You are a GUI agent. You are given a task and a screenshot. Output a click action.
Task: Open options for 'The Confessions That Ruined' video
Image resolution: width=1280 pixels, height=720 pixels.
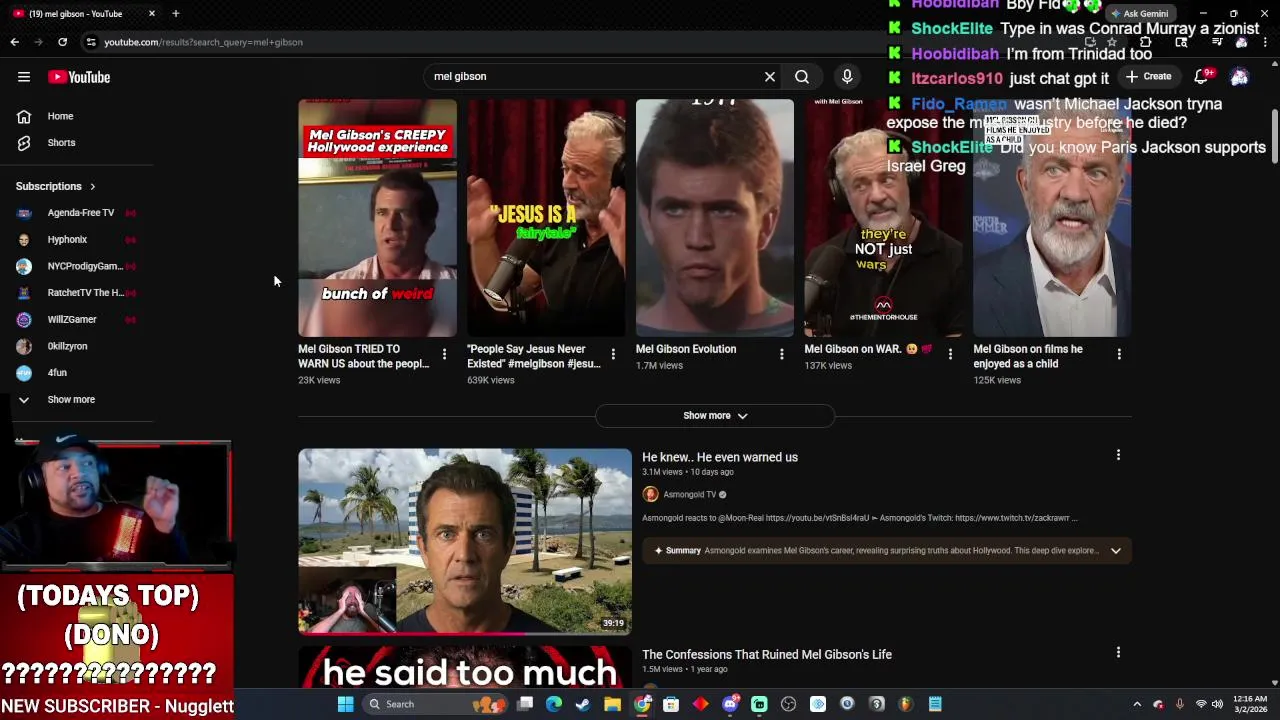click(1118, 652)
